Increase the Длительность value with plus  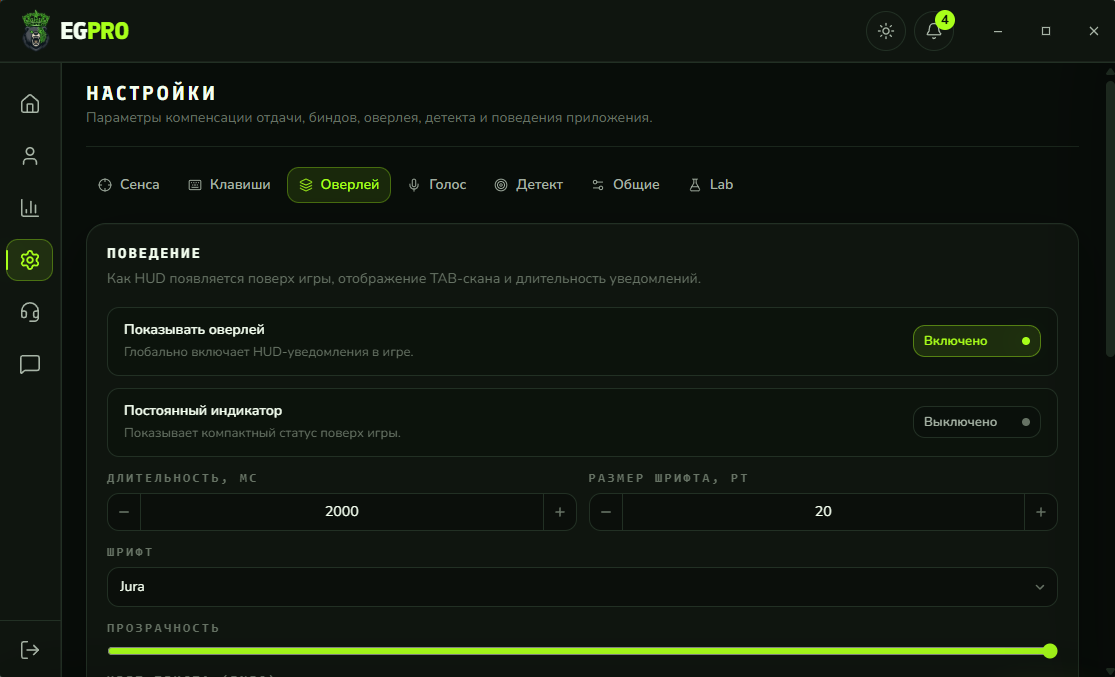[560, 512]
